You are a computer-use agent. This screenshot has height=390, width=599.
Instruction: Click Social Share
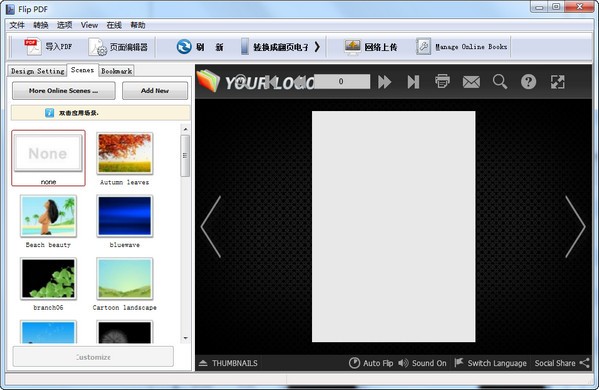pos(562,363)
